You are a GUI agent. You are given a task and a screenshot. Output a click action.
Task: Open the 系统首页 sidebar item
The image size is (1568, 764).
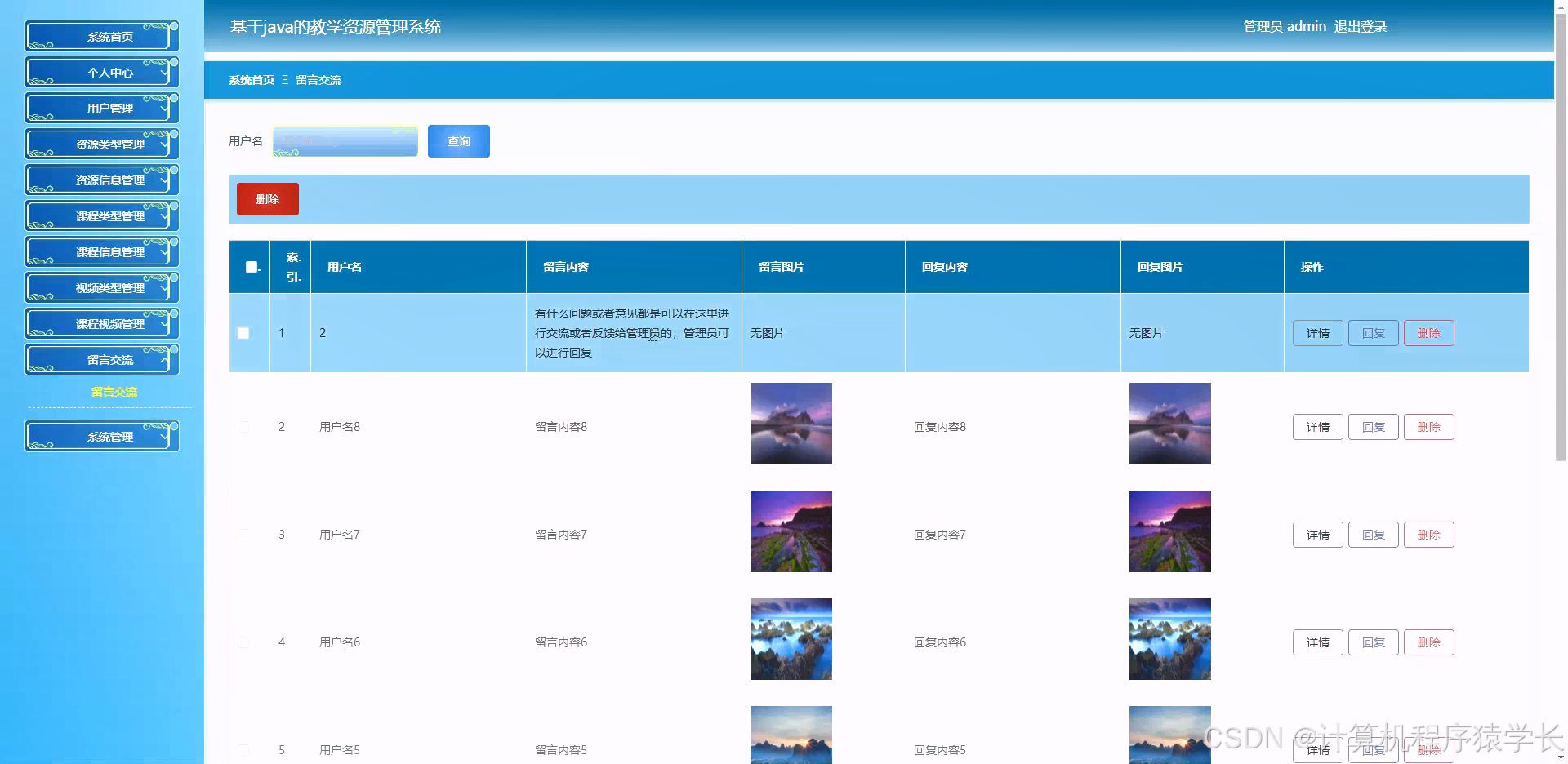pos(101,36)
